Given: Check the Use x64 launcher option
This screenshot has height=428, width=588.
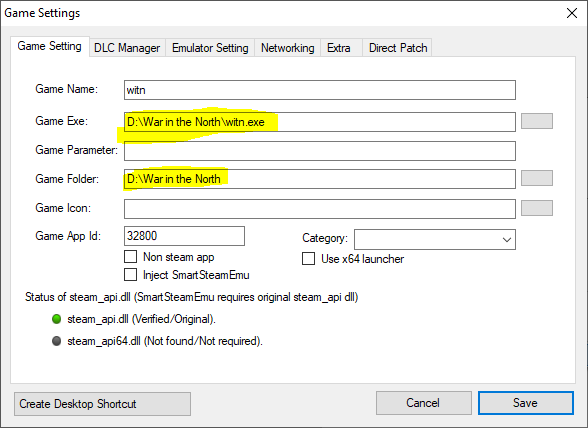Looking at the screenshot, I should [x=308, y=259].
